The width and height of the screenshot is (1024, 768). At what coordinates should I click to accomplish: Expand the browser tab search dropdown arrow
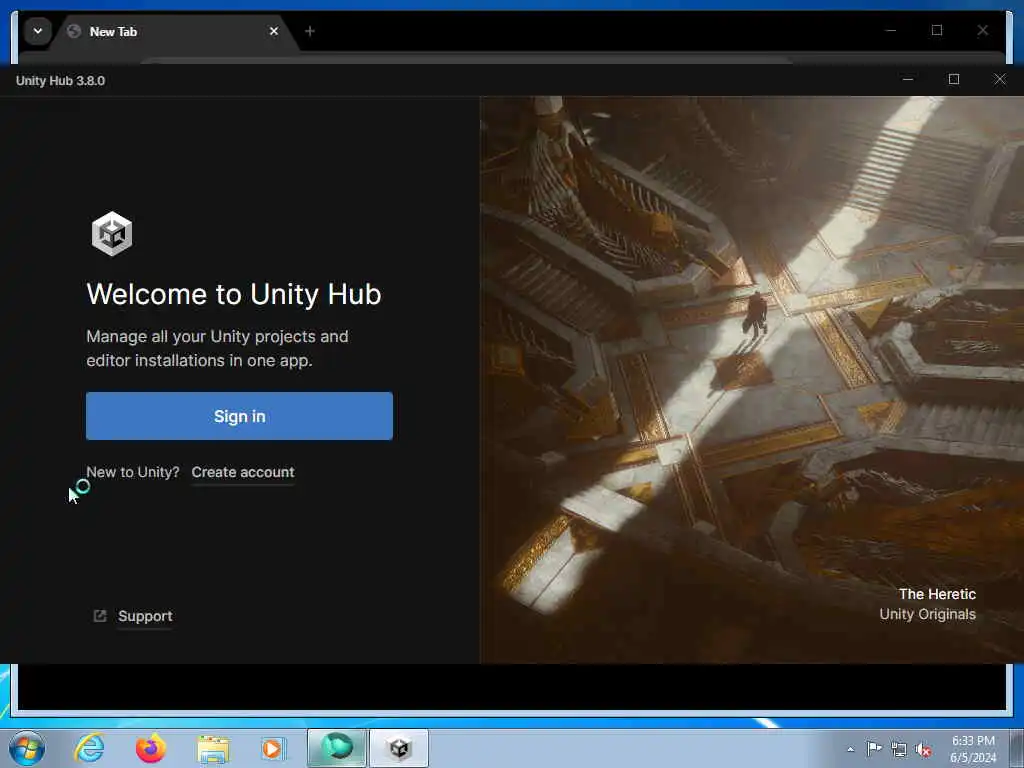coord(38,31)
